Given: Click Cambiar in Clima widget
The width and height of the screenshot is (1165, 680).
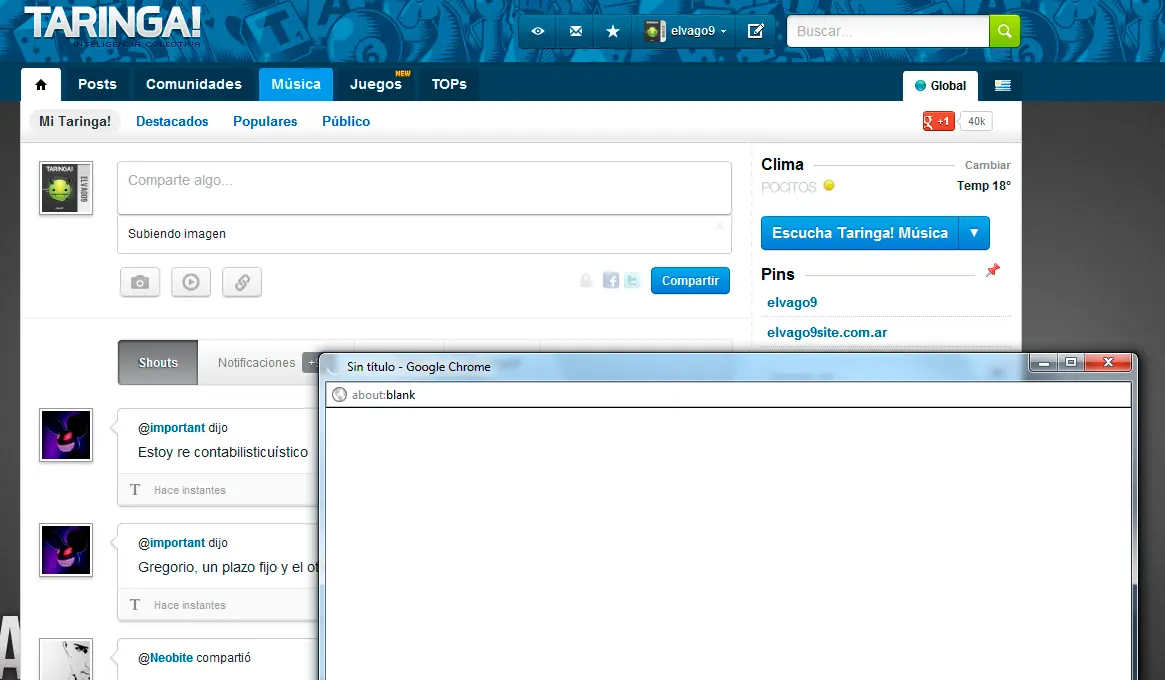Looking at the screenshot, I should 987,165.
